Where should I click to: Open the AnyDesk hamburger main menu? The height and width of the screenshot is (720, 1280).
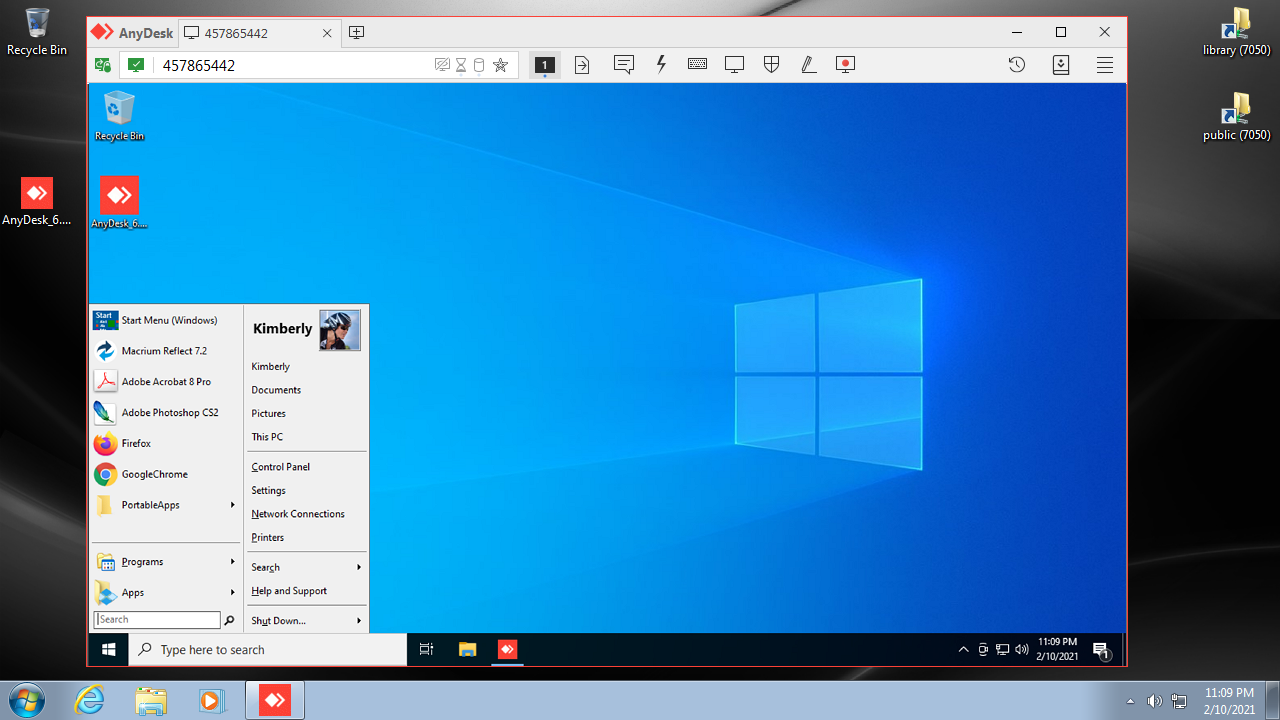point(1105,65)
